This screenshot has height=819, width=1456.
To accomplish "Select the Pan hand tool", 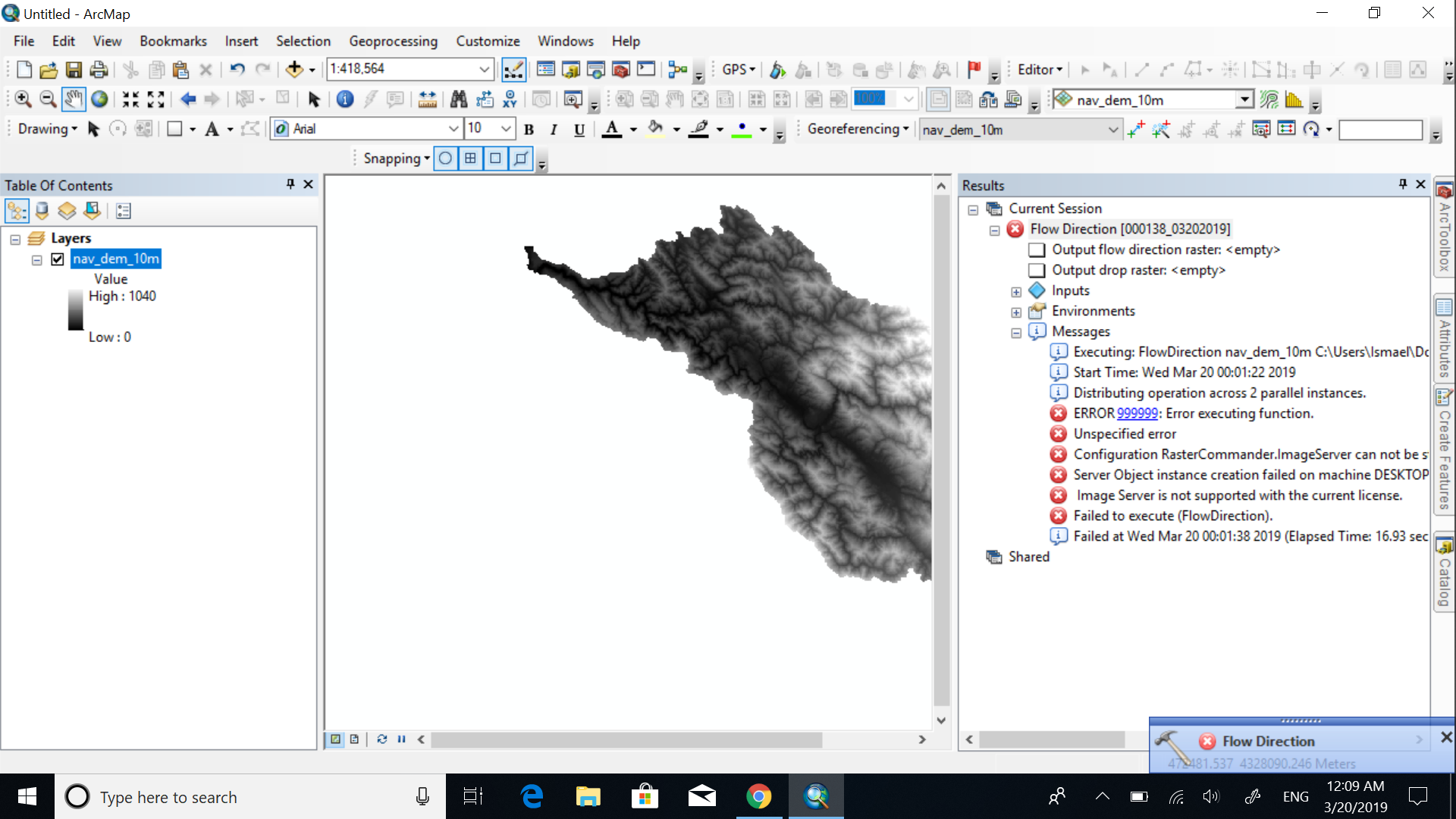I will point(73,99).
